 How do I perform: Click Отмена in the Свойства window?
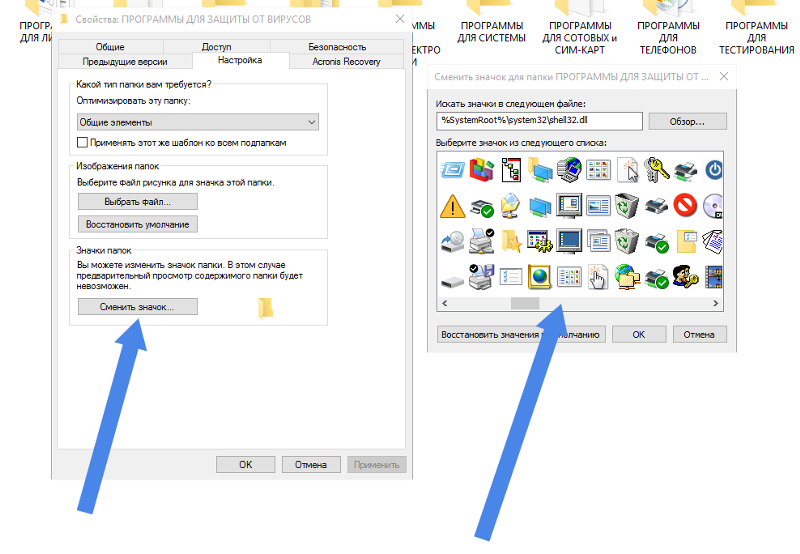311,465
